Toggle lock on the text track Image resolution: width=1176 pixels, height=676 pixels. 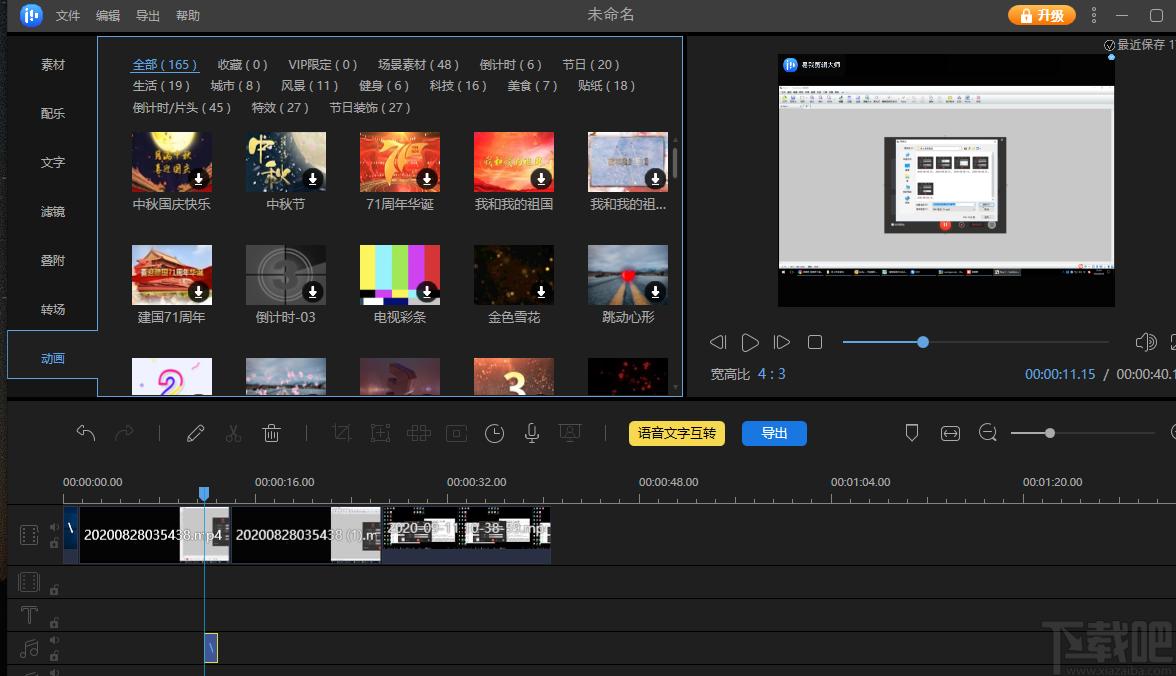54,623
